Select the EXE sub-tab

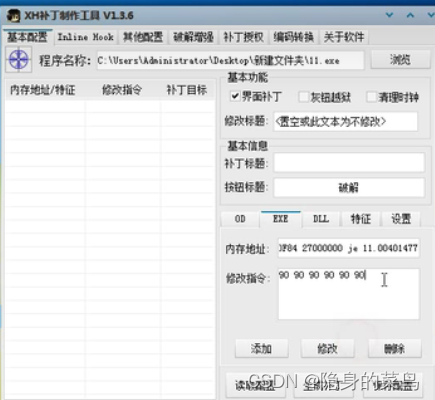(x=281, y=219)
